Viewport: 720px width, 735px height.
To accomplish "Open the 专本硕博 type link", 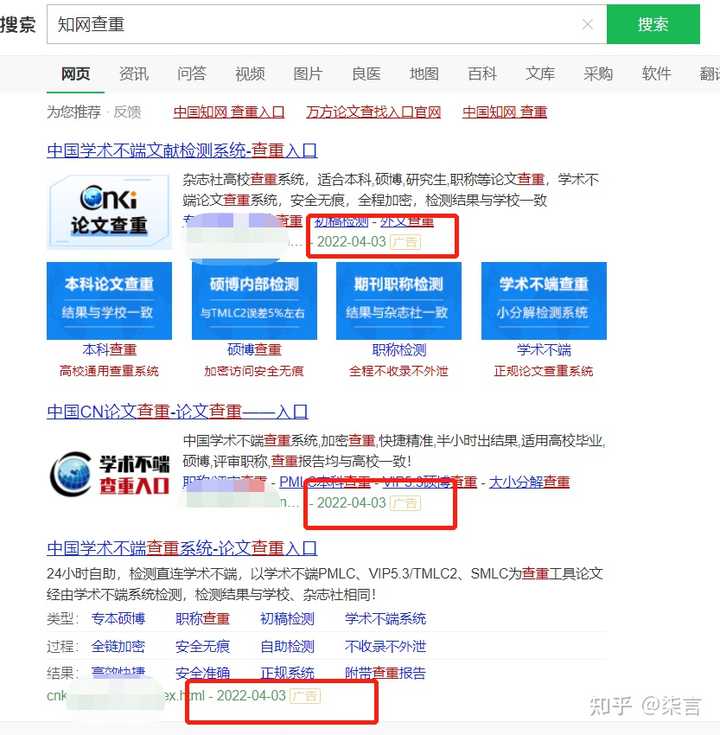I will tap(118, 619).
